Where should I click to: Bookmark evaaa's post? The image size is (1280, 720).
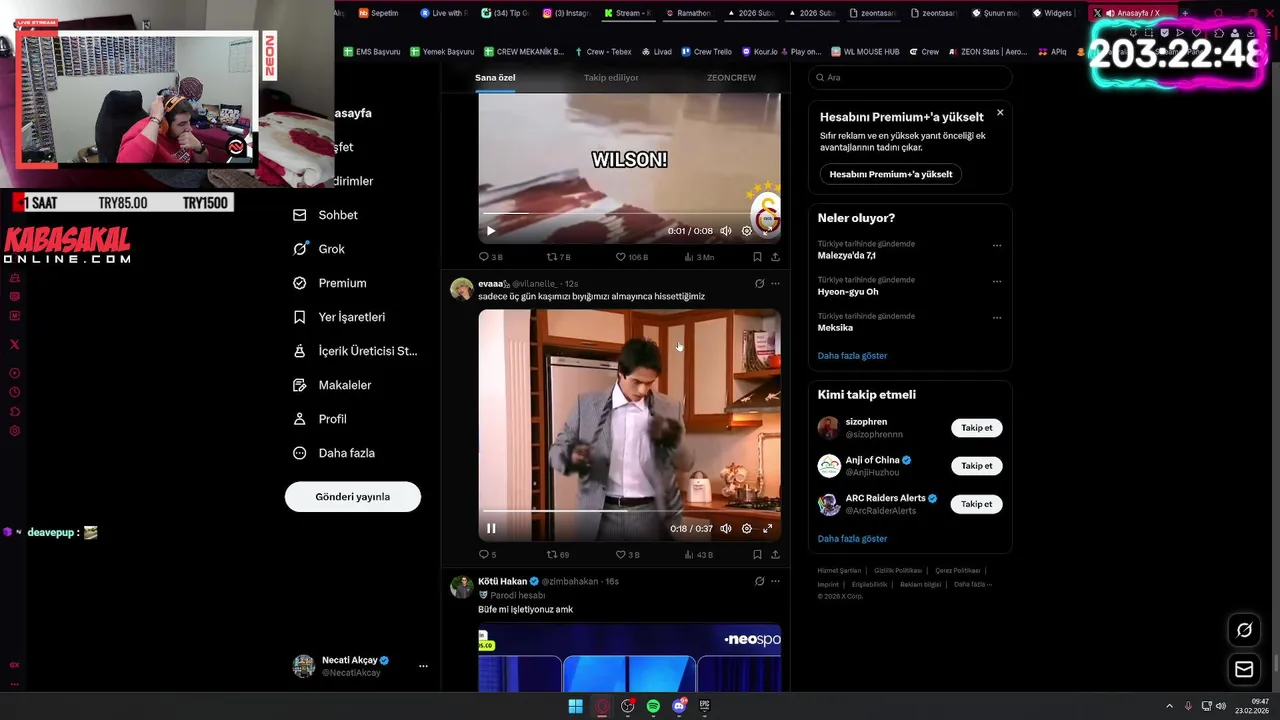[757, 555]
